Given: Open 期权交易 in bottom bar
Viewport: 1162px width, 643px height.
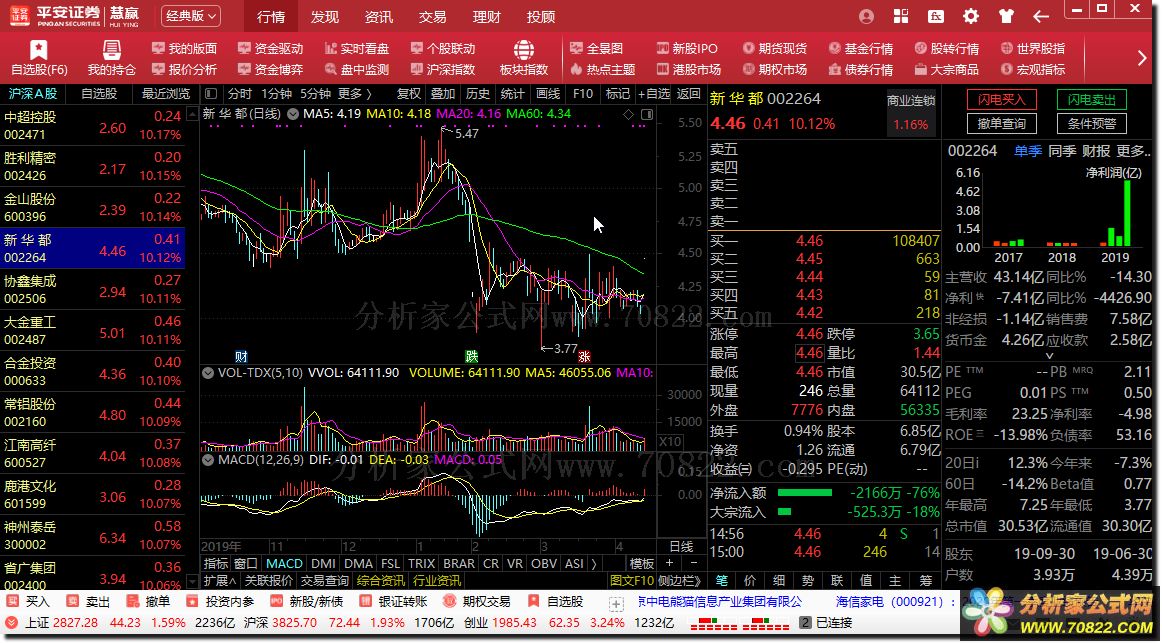Looking at the screenshot, I should [477, 602].
